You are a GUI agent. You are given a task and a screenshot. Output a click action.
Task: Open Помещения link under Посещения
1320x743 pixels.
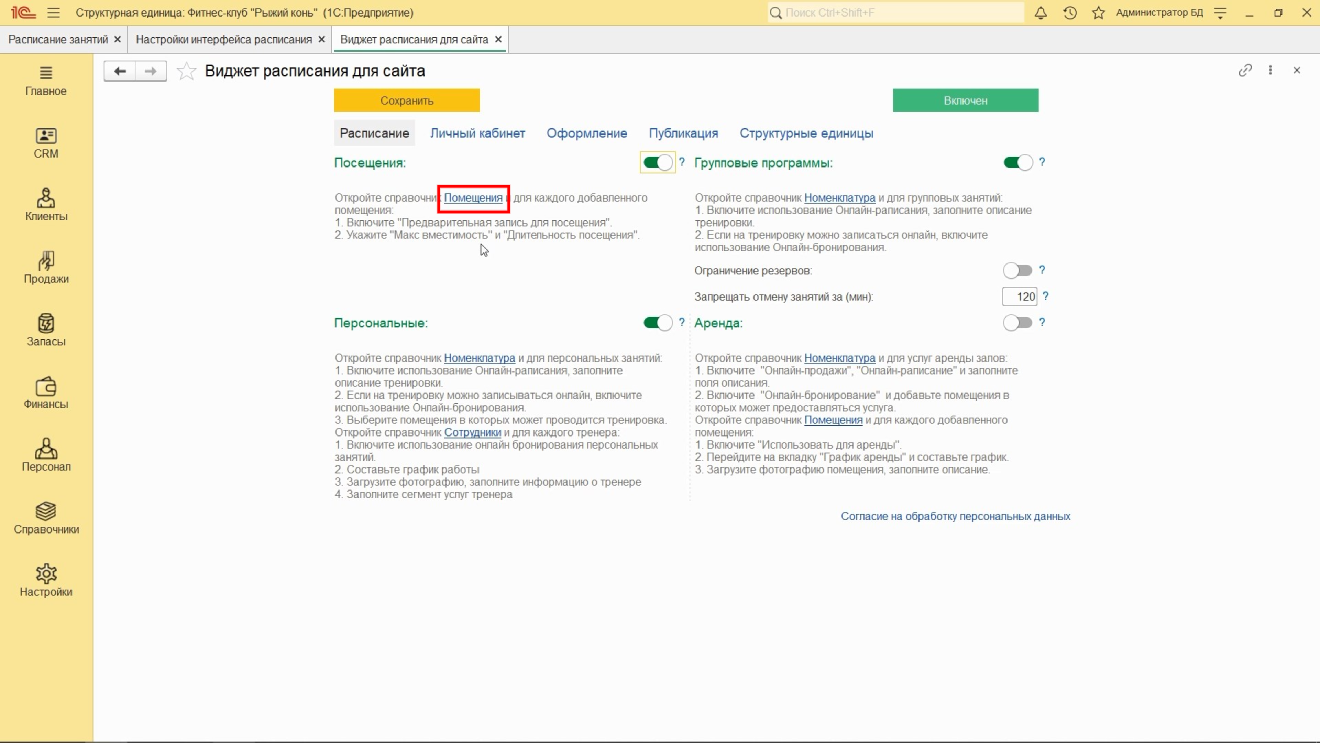click(473, 198)
